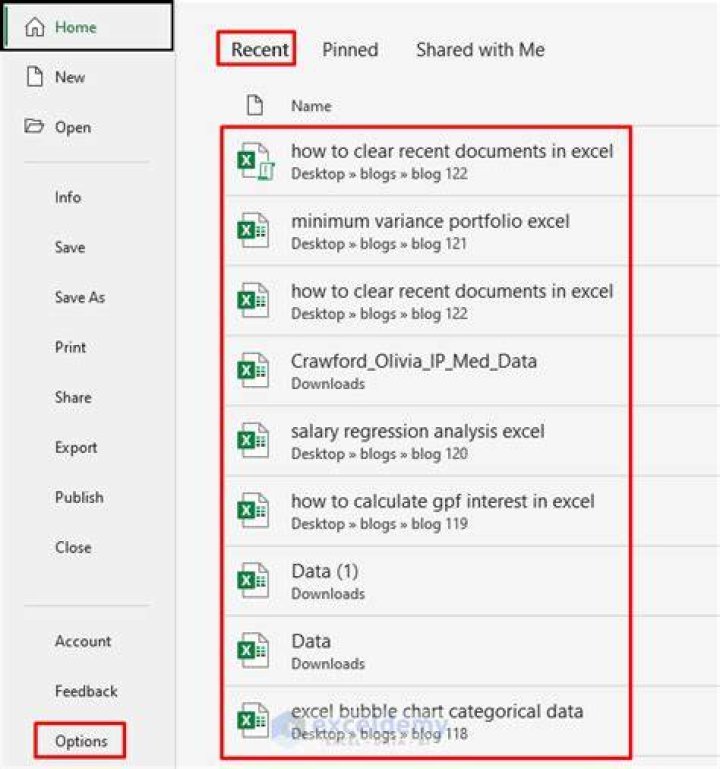Open the Print page
Viewport: 720px width, 769px height.
(70, 347)
